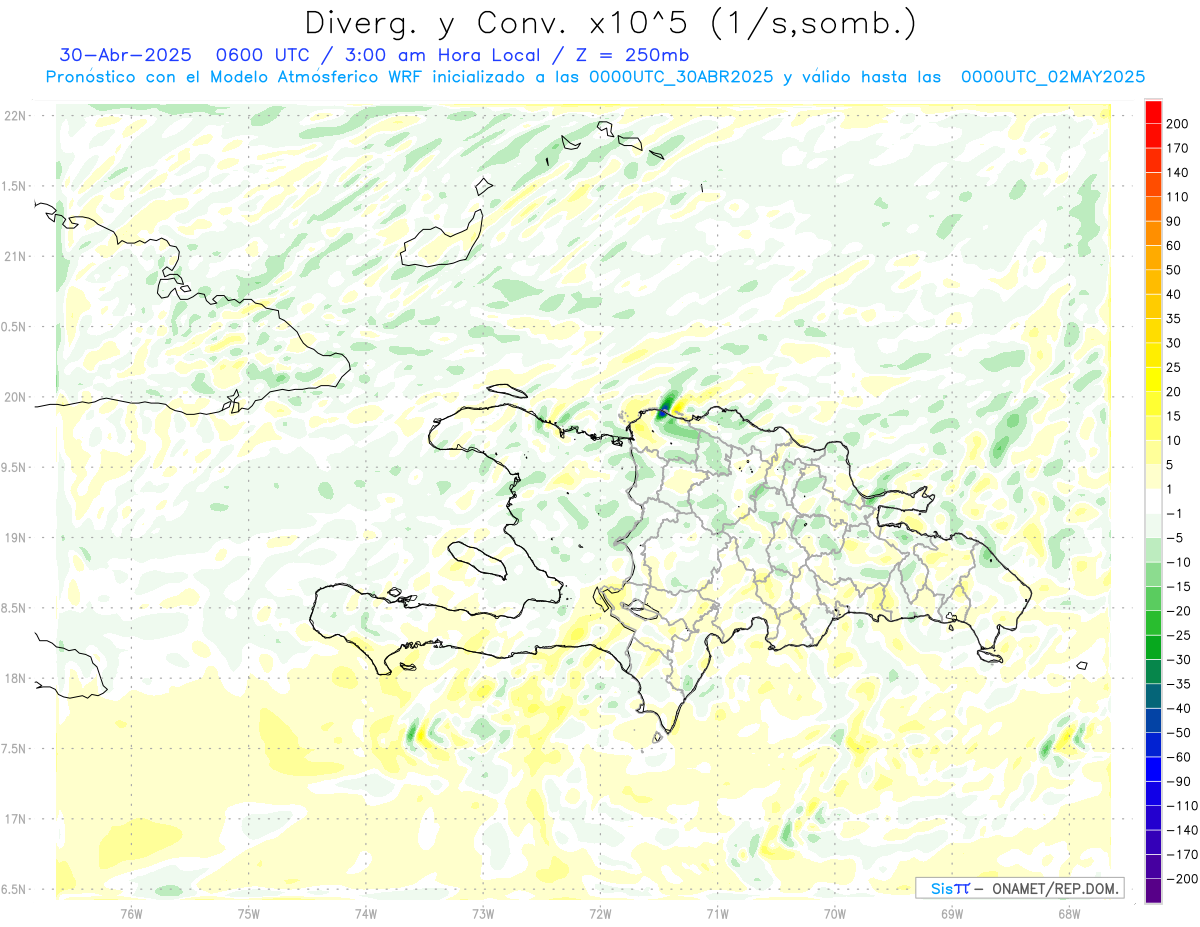Viewport: 1200px width, 927px height.
Task: Click the 6.5N latitude label
Action: [13, 890]
